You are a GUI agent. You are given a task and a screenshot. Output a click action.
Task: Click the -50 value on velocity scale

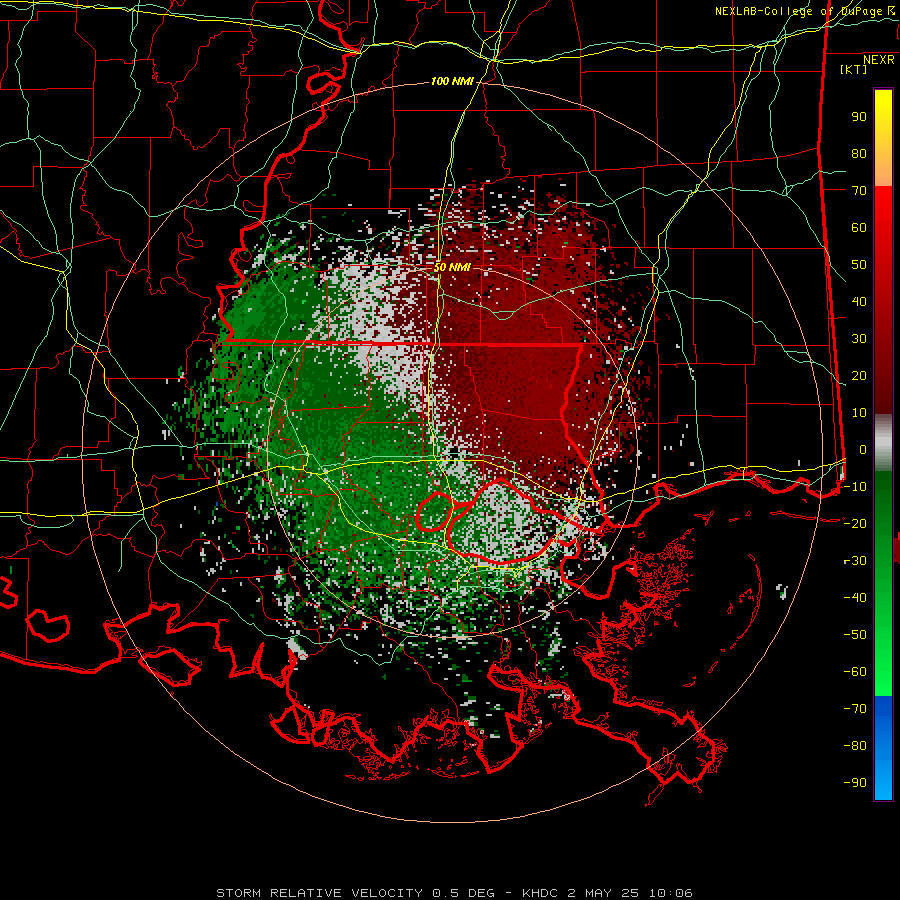pos(855,635)
